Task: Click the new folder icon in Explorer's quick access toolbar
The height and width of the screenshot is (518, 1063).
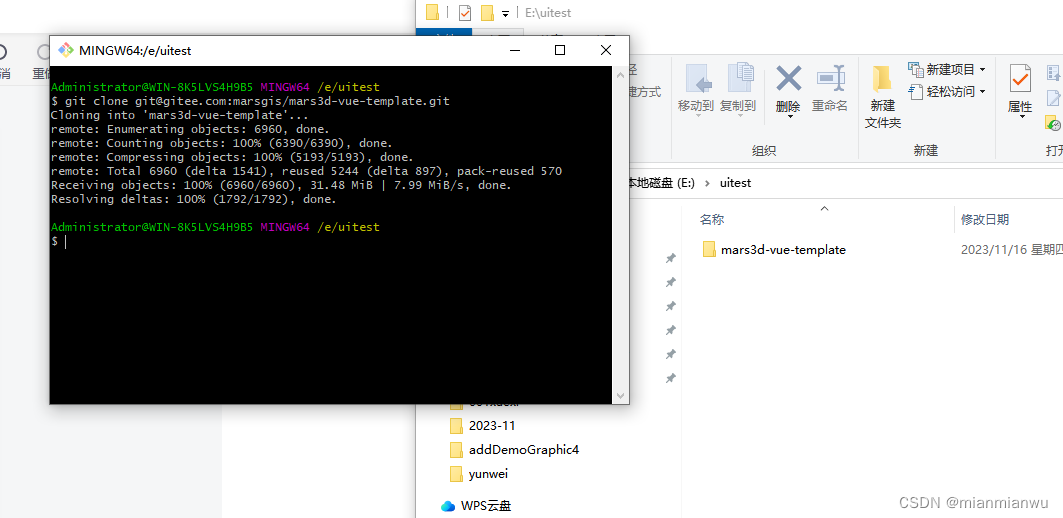Action: point(487,12)
